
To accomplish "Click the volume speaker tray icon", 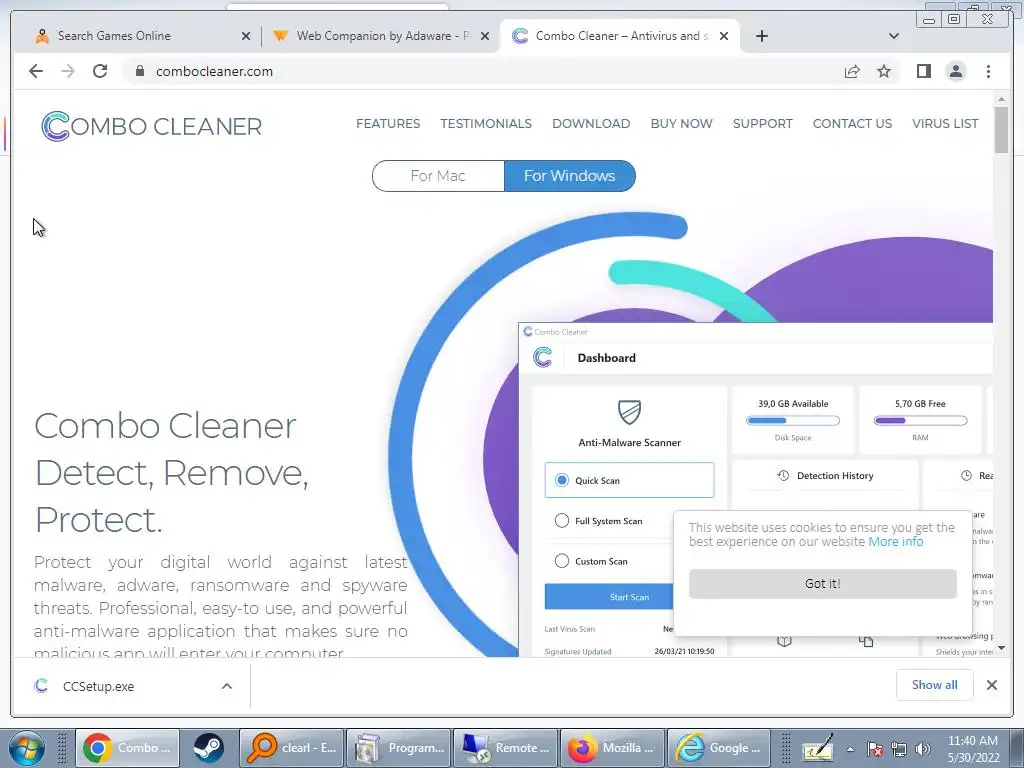I will pos(923,749).
